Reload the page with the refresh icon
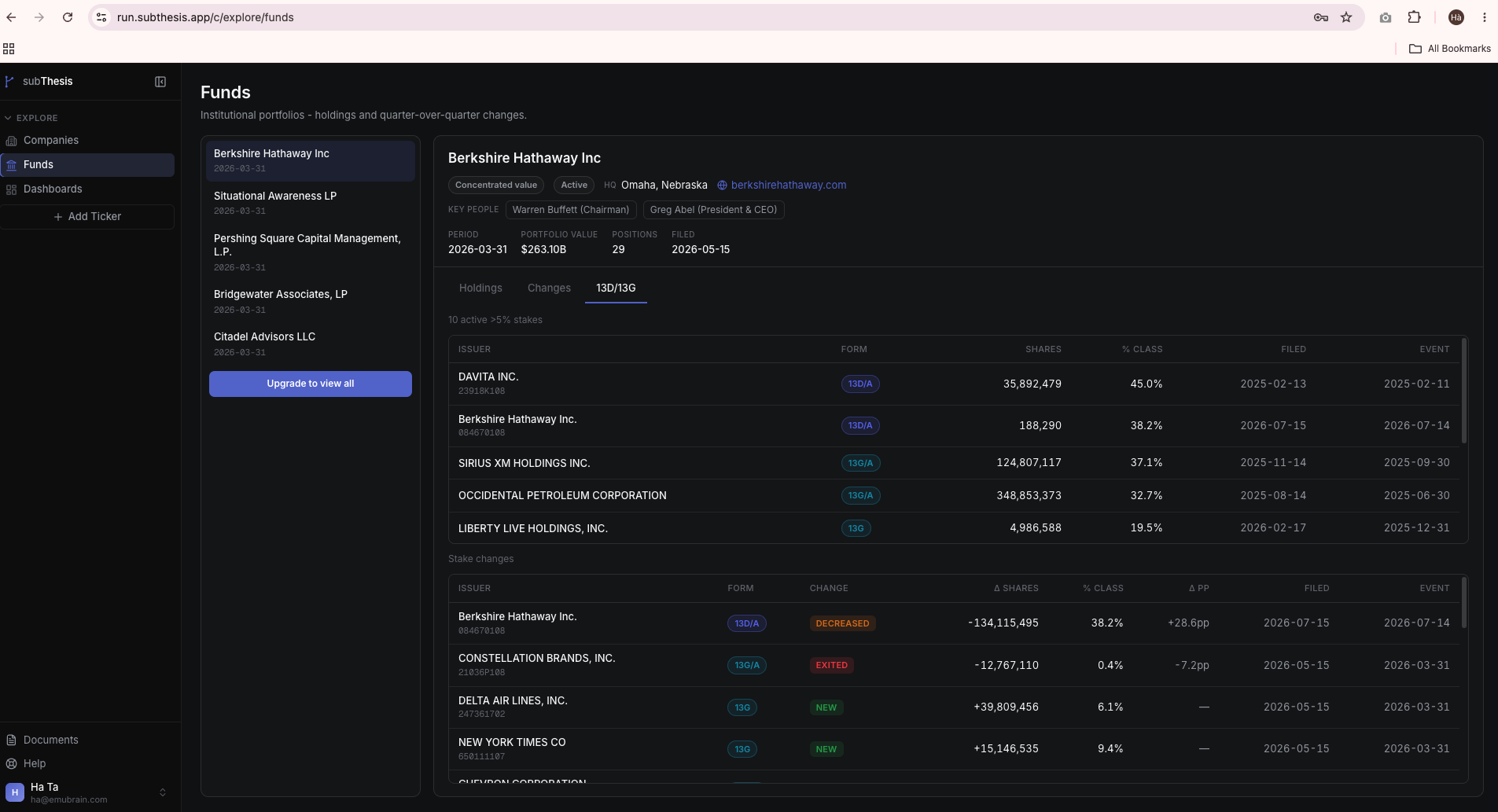This screenshot has width=1498, height=812. pos(68,17)
